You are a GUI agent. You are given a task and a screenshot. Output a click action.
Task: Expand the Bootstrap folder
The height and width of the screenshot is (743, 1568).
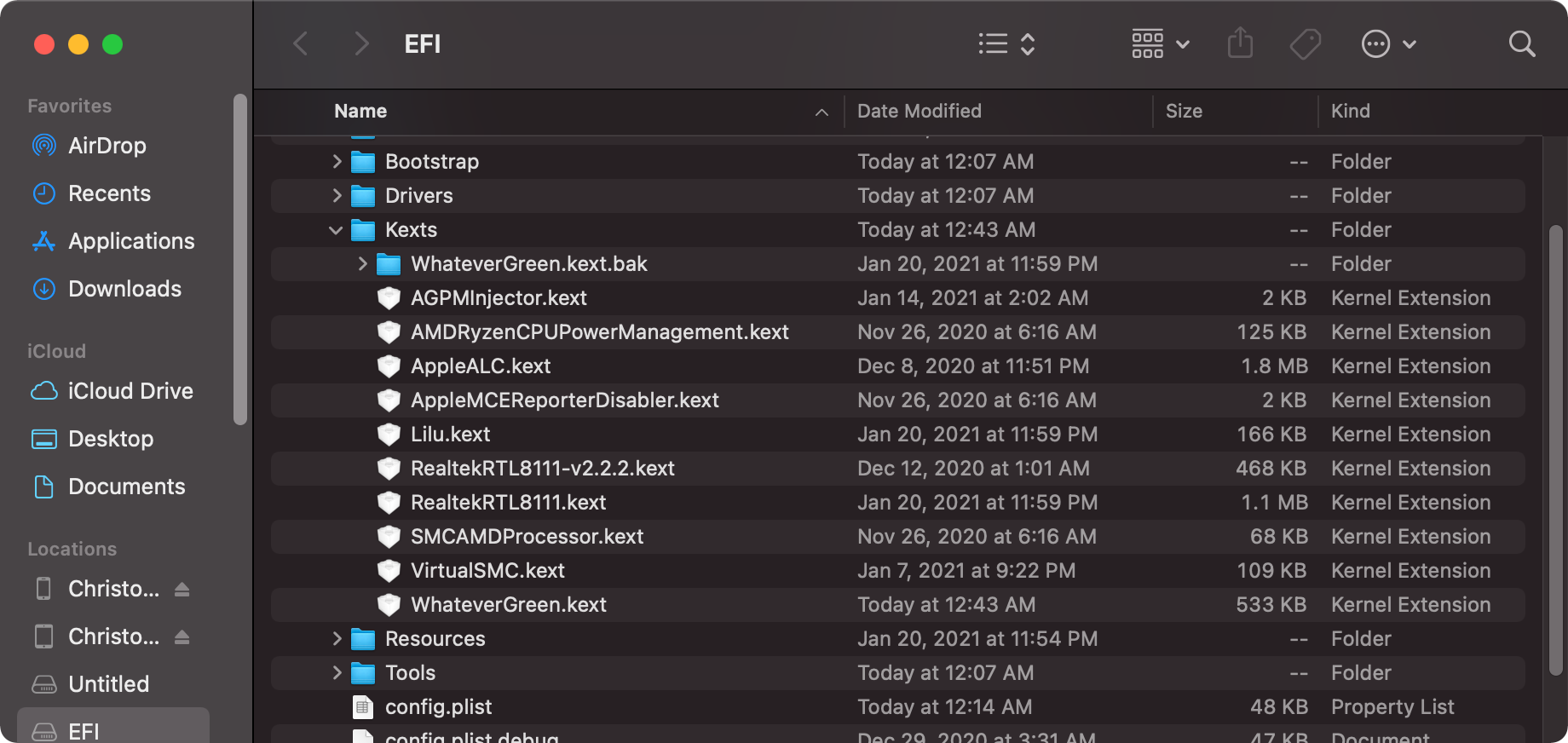click(337, 162)
